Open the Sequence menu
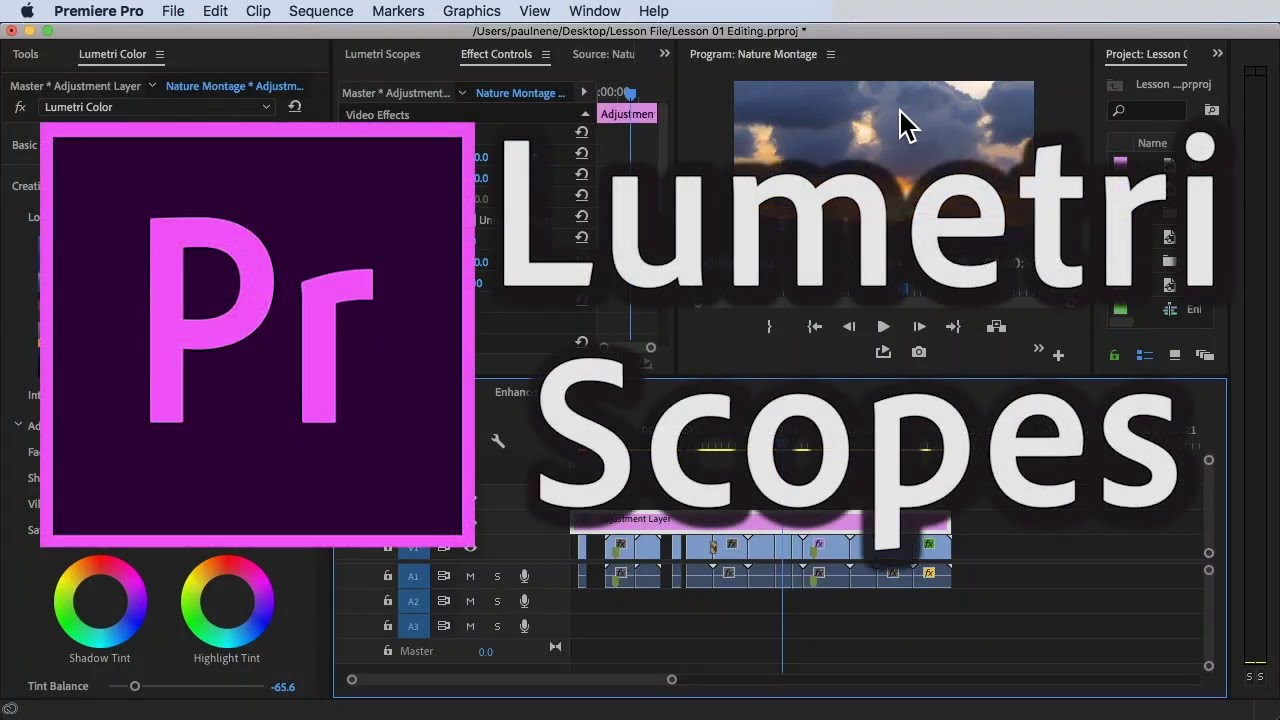Image resolution: width=1280 pixels, height=720 pixels. [x=321, y=11]
